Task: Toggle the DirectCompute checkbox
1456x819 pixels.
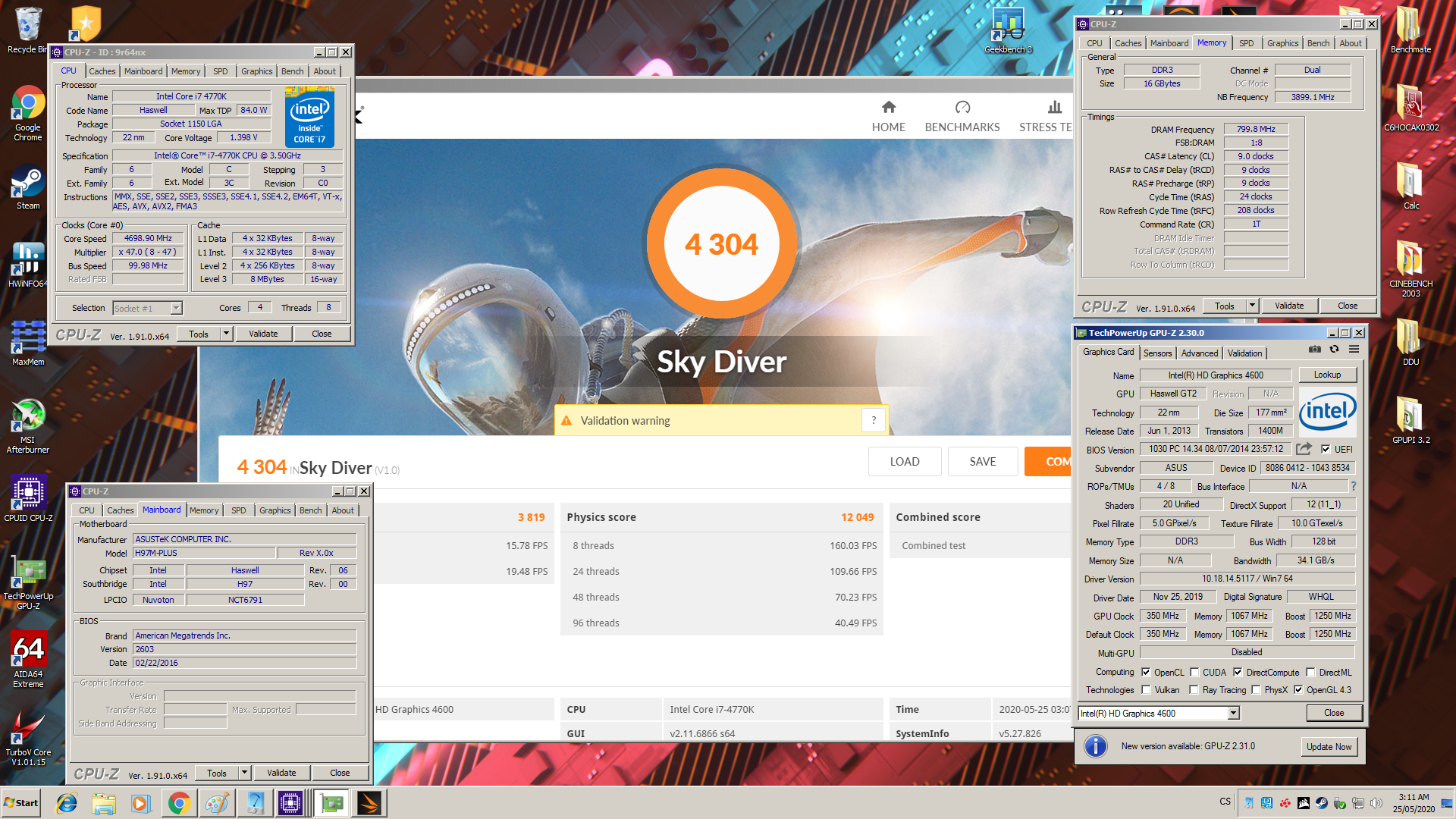Action: 1238,672
